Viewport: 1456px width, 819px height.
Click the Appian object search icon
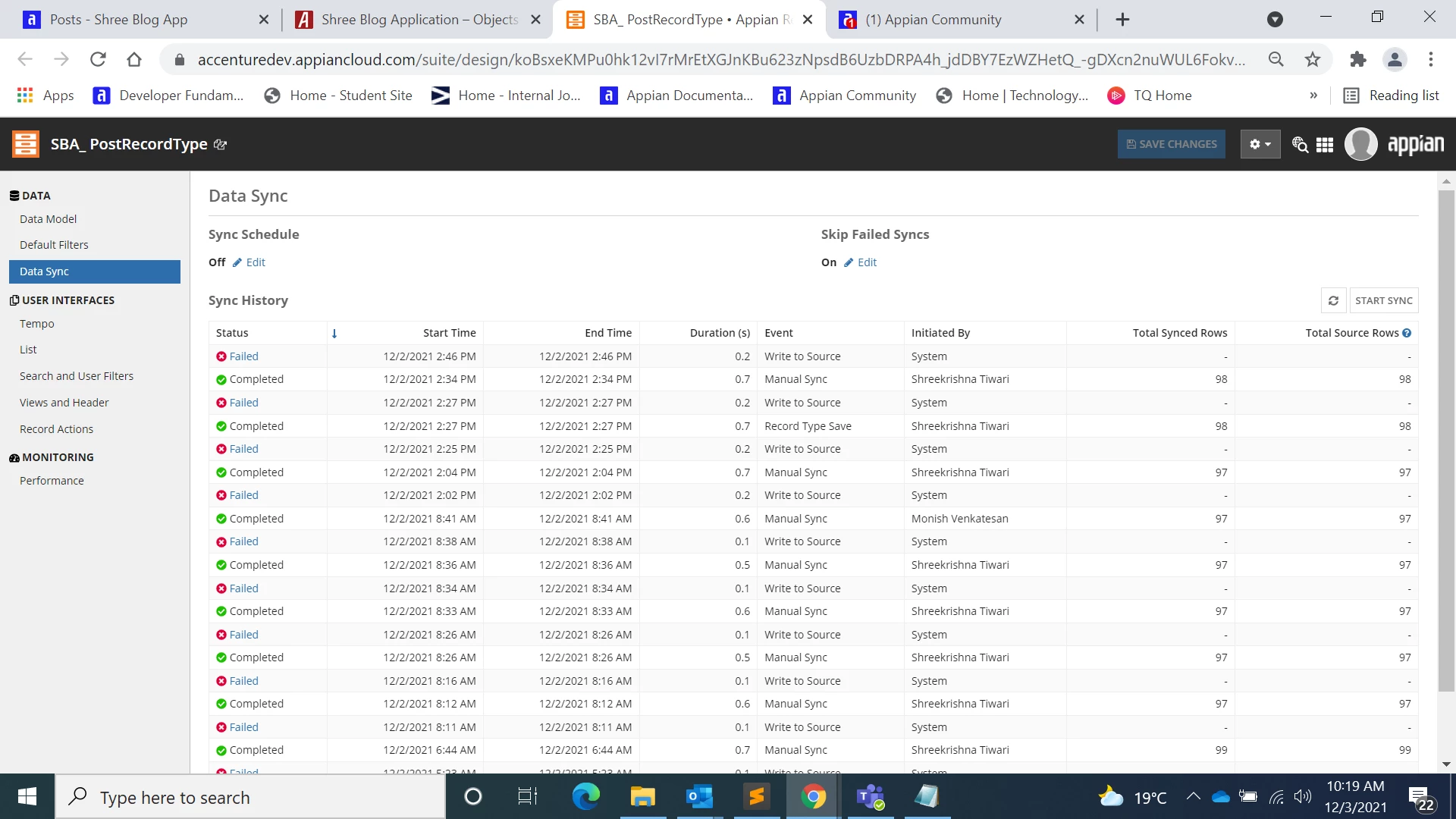[x=1300, y=144]
